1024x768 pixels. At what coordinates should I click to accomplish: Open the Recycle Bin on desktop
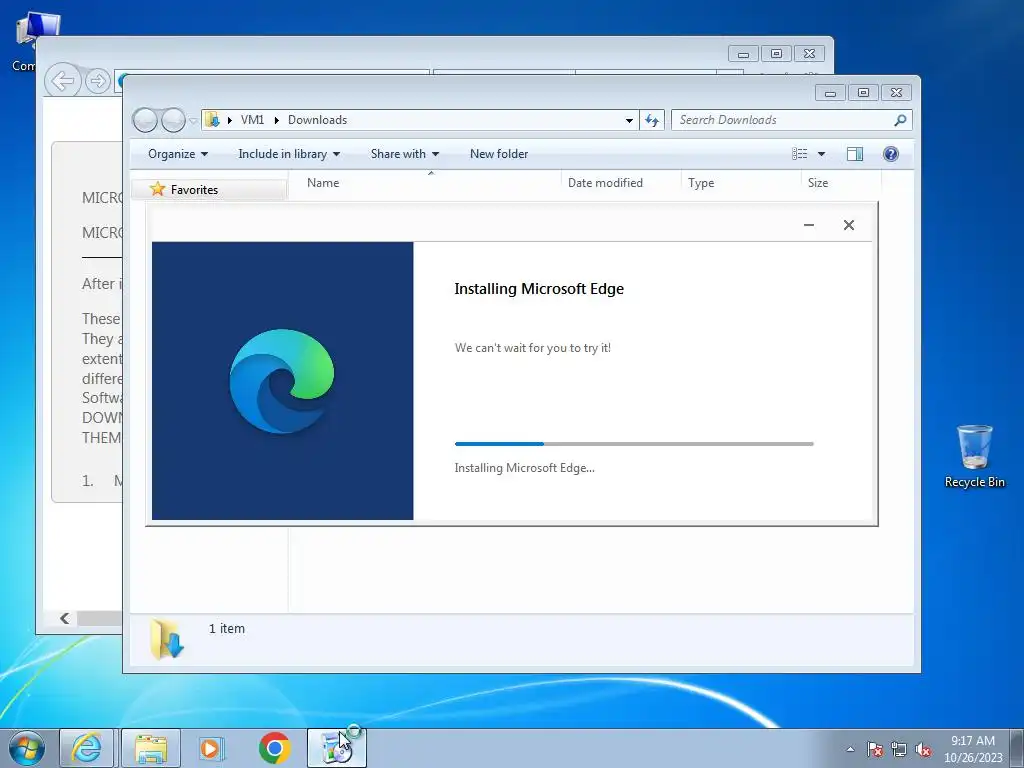974,456
